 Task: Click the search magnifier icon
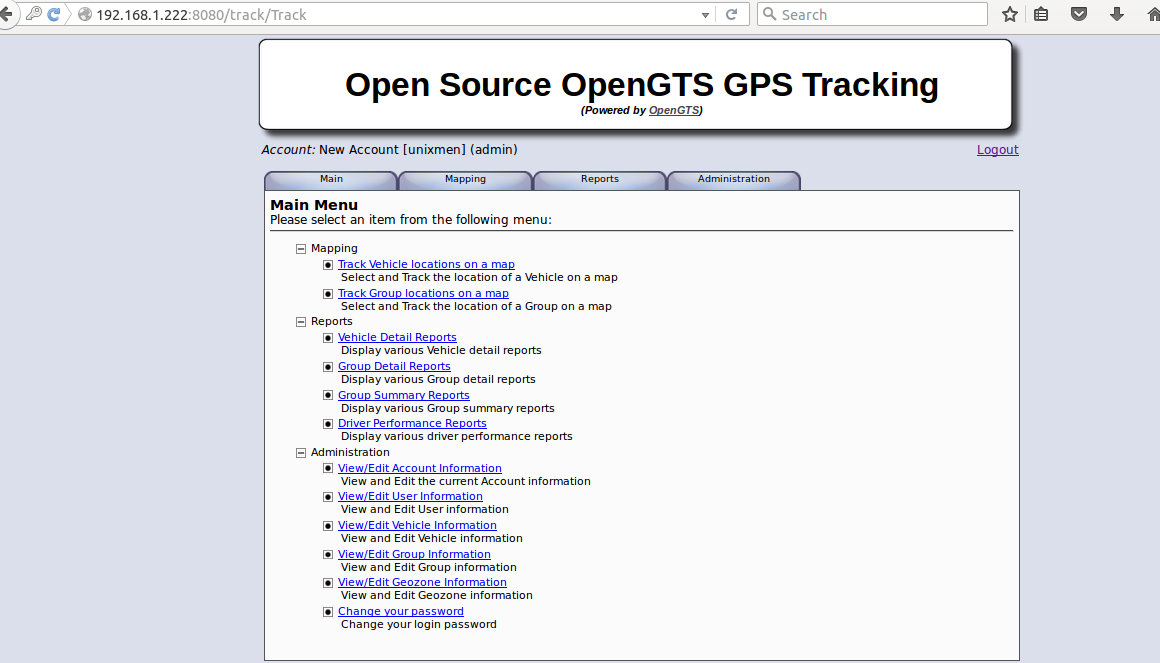769,14
